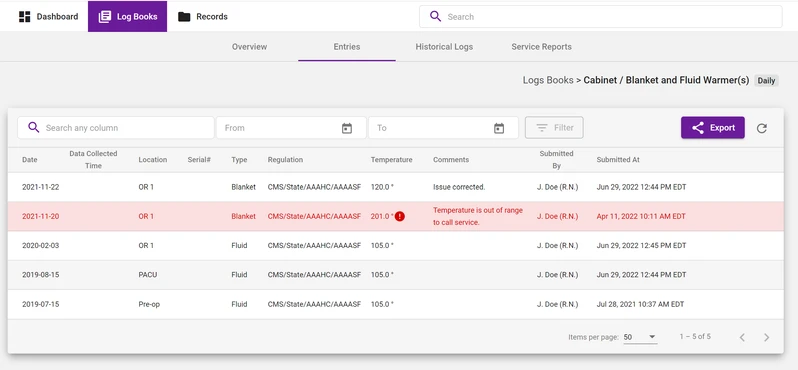The height and width of the screenshot is (370, 798).
Task: Open the Filter options
Action: pos(554,128)
